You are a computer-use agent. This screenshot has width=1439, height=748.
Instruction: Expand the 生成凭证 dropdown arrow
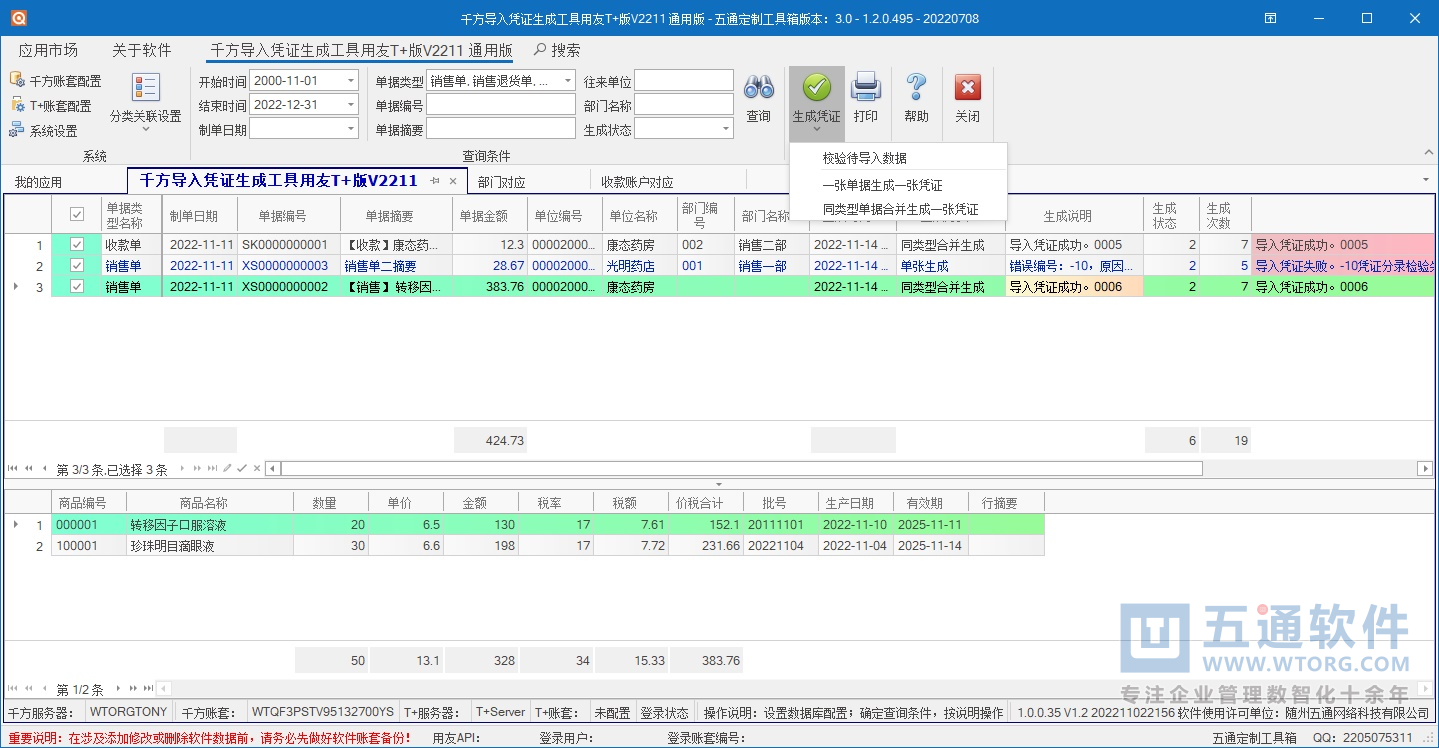817,130
